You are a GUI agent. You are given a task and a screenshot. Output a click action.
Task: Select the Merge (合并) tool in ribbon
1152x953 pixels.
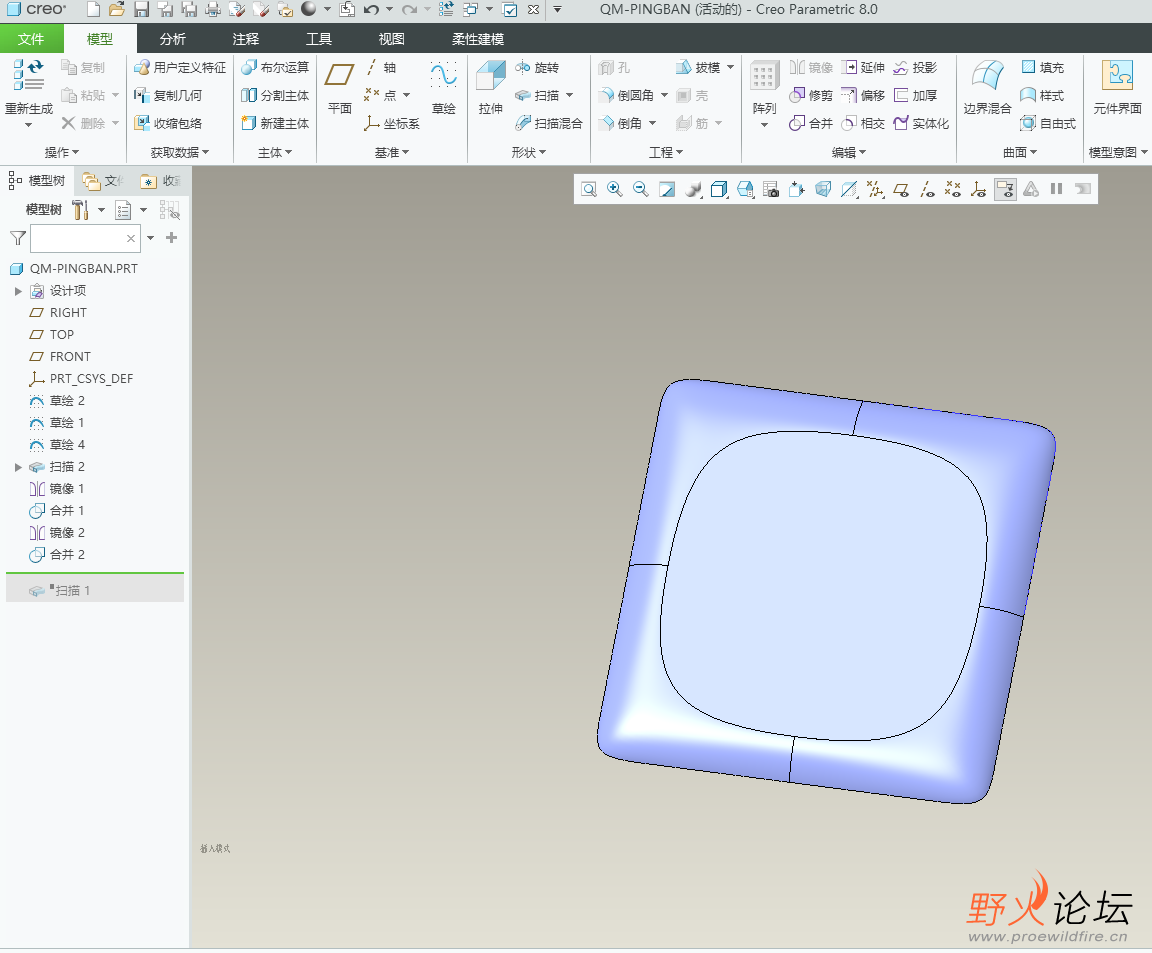click(x=811, y=123)
